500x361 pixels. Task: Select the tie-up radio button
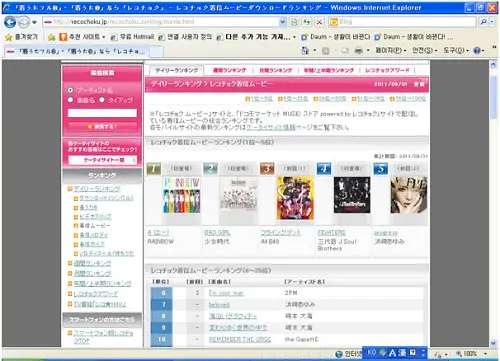[x=102, y=100]
